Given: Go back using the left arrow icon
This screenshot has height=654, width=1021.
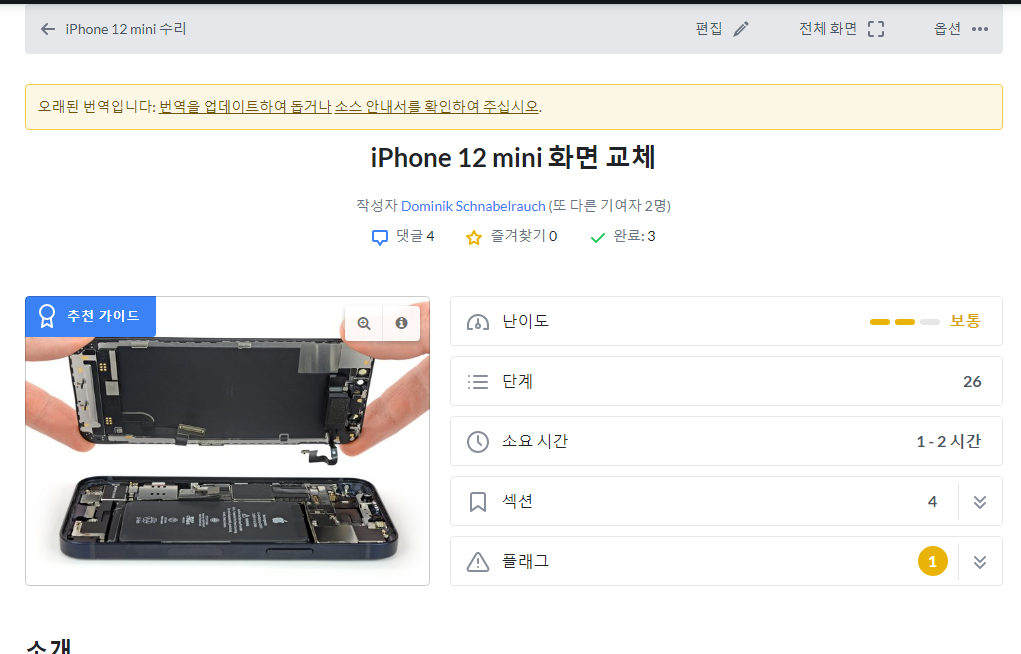Looking at the screenshot, I should (48, 29).
